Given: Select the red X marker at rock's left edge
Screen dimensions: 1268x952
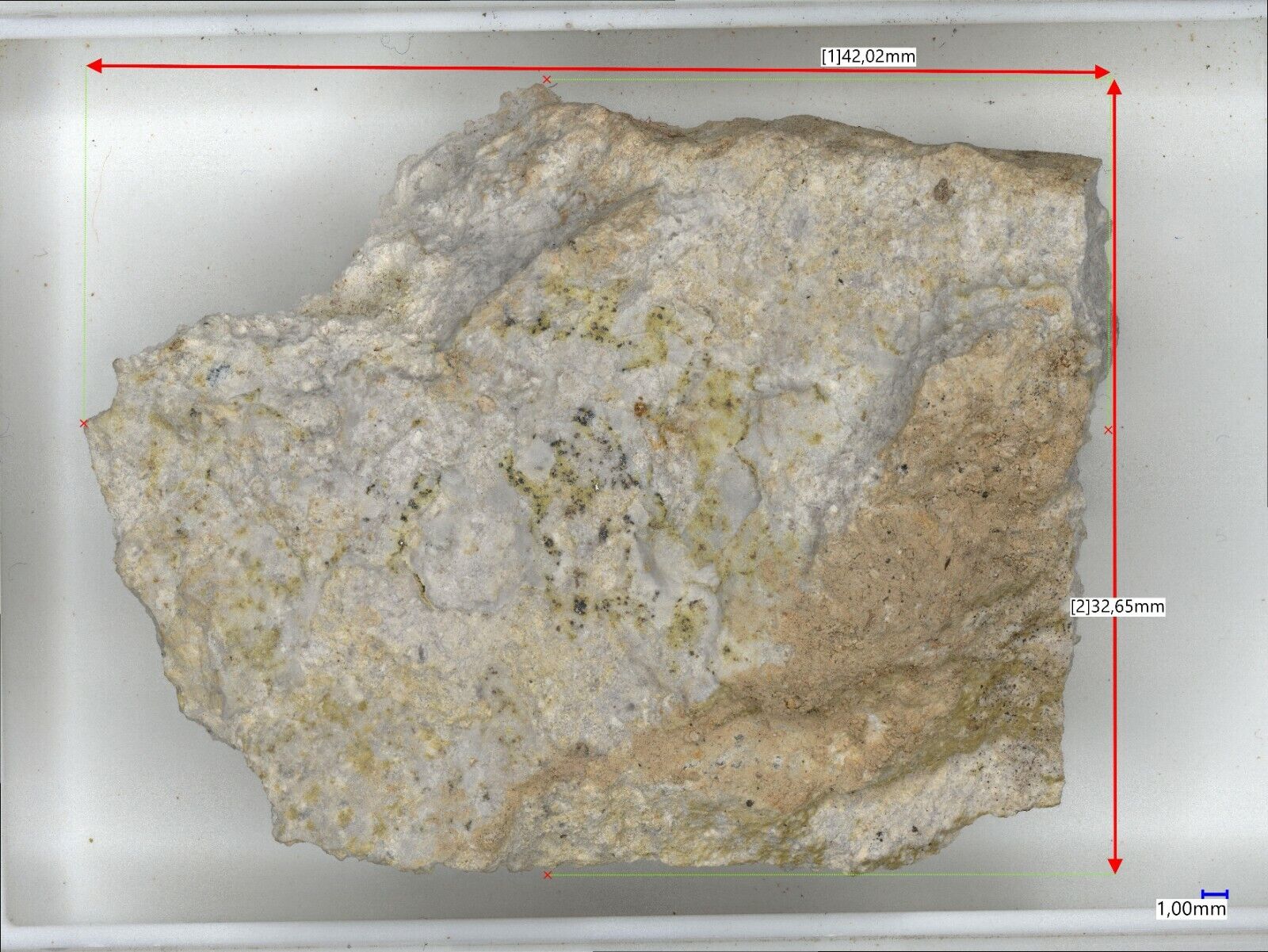Looking at the screenshot, I should tap(84, 424).
